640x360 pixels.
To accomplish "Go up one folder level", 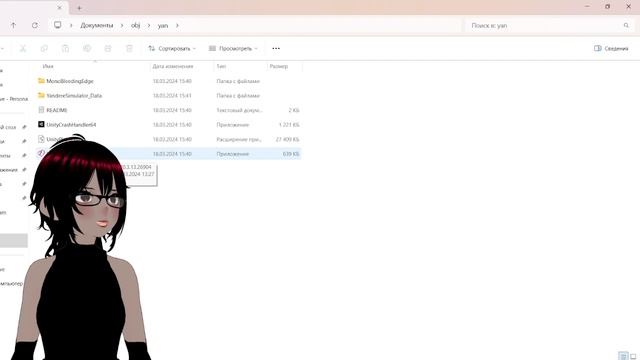I will click(x=13, y=25).
